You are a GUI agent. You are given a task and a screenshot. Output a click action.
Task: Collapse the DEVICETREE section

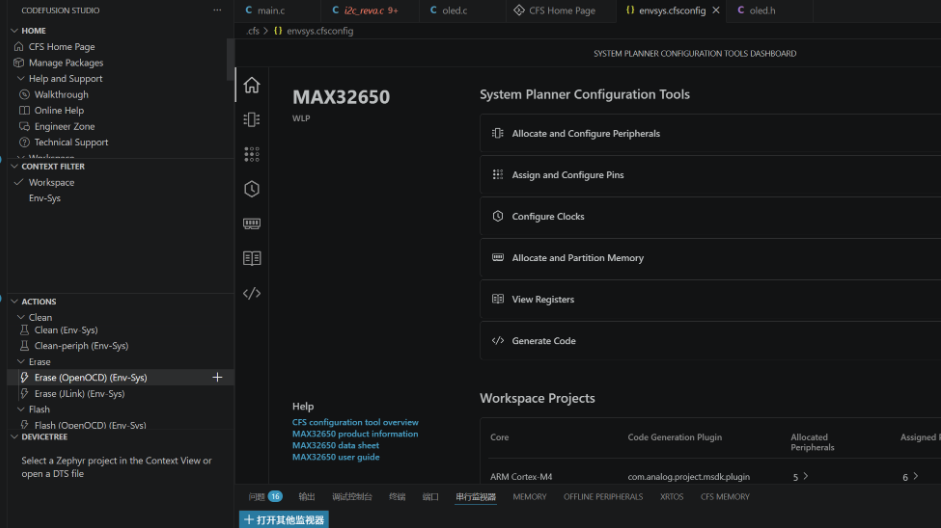coord(14,437)
